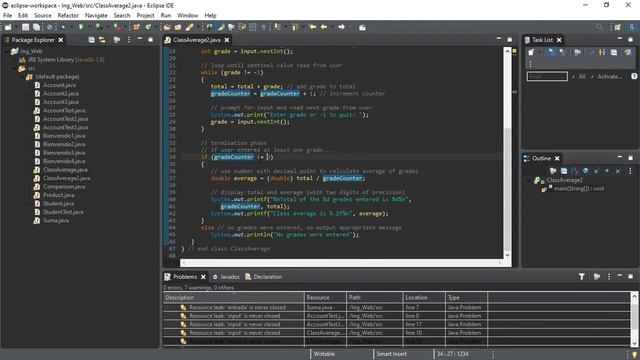Click the Open Type folder icon
The width and height of the screenshot is (640, 360).
(167, 27)
